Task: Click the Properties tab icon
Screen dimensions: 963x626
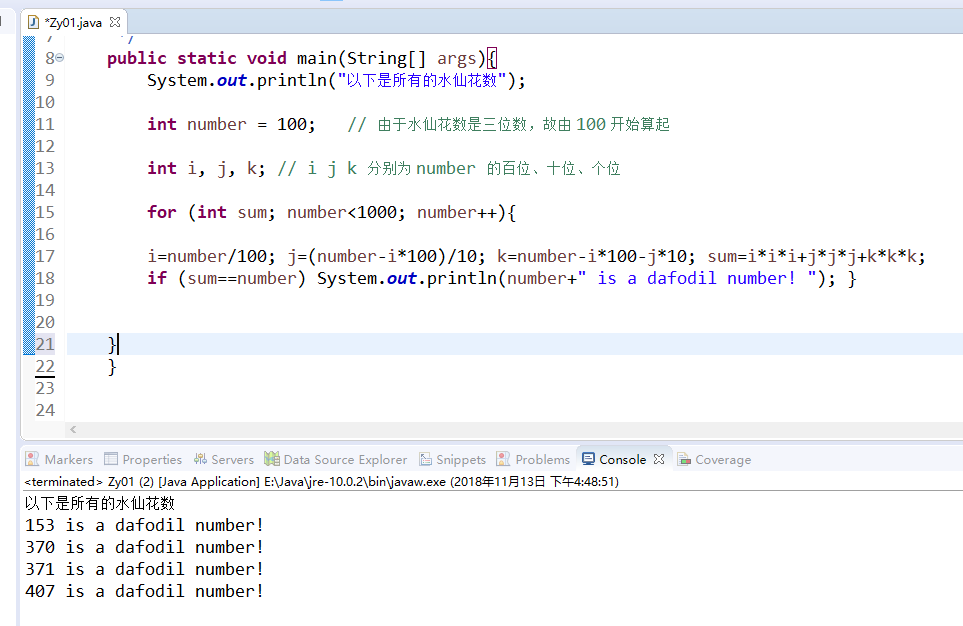Action: pyautogui.click(x=111, y=459)
